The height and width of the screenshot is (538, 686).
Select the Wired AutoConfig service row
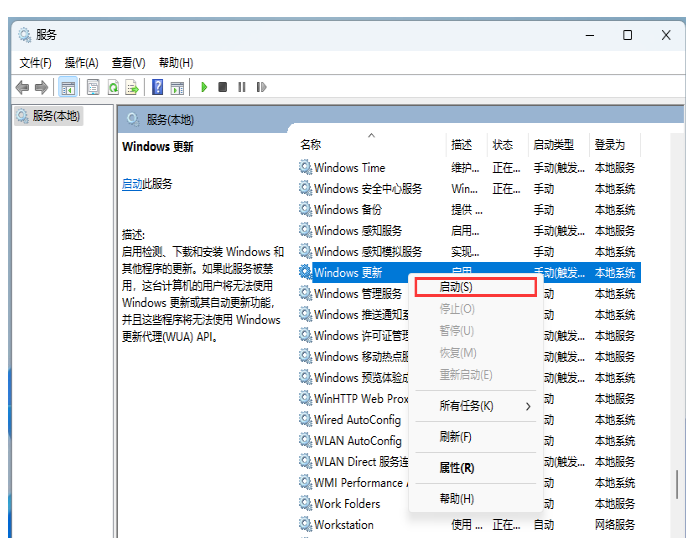point(353,419)
